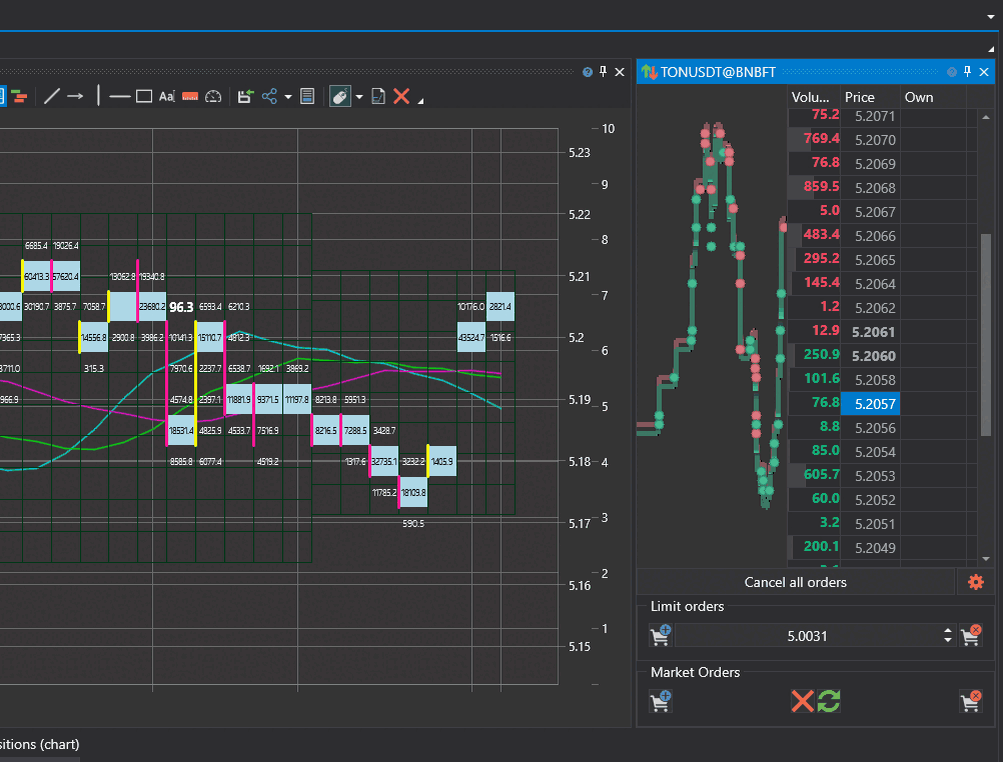Open dropdown beside mouse trading icon

(x=358, y=95)
